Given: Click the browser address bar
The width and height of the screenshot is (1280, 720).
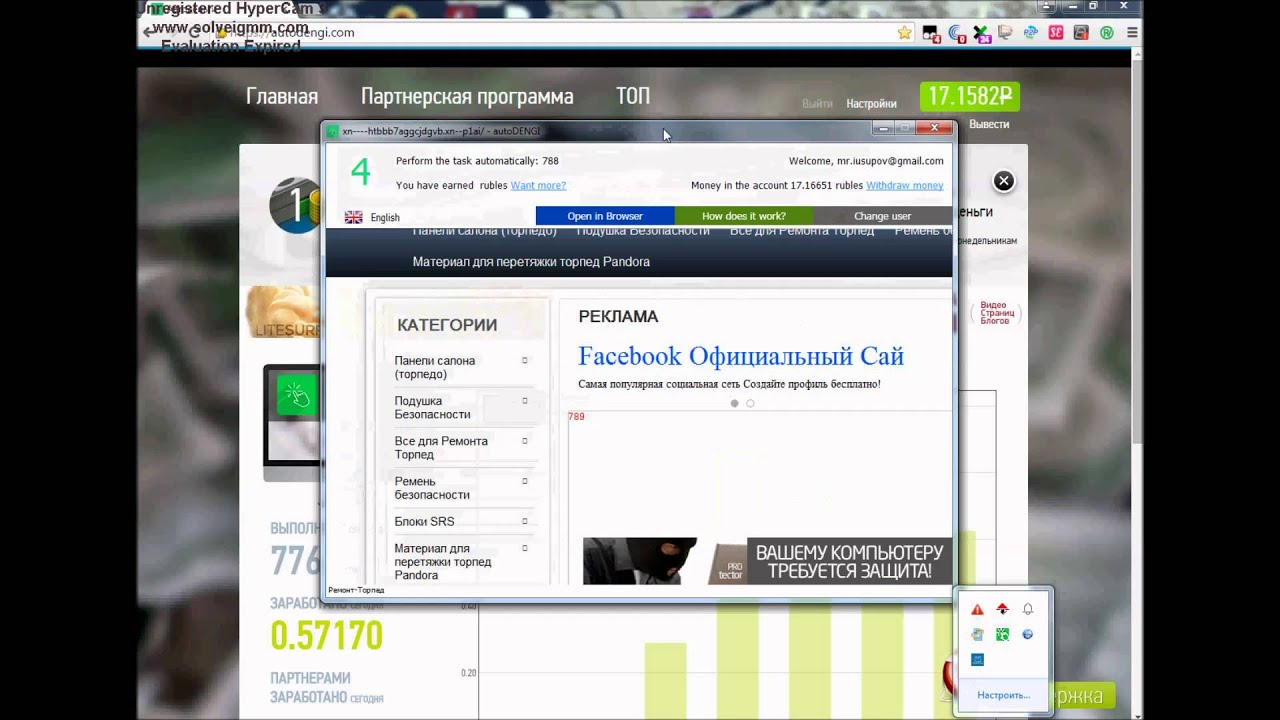Looking at the screenshot, I should click(x=560, y=32).
